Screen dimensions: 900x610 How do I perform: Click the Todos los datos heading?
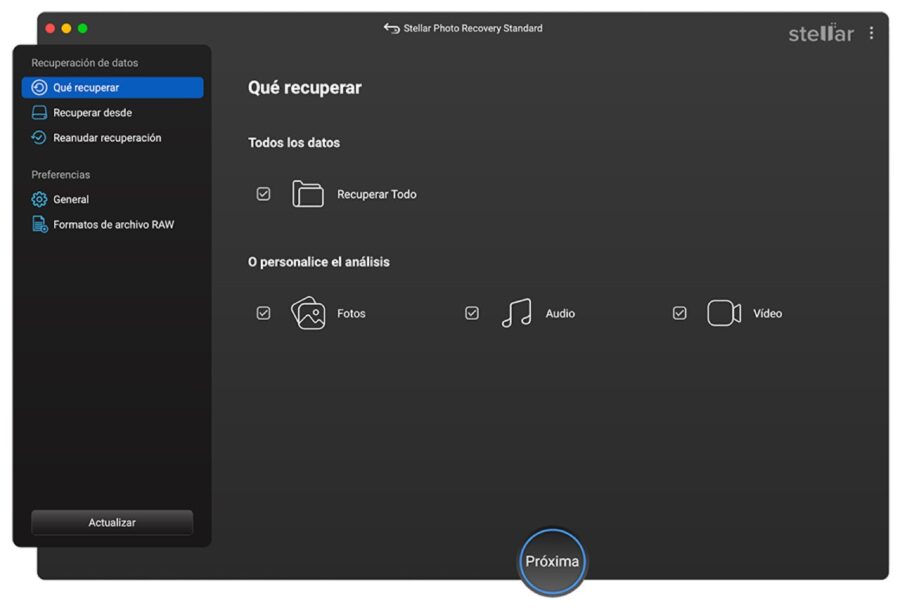[294, 142]
